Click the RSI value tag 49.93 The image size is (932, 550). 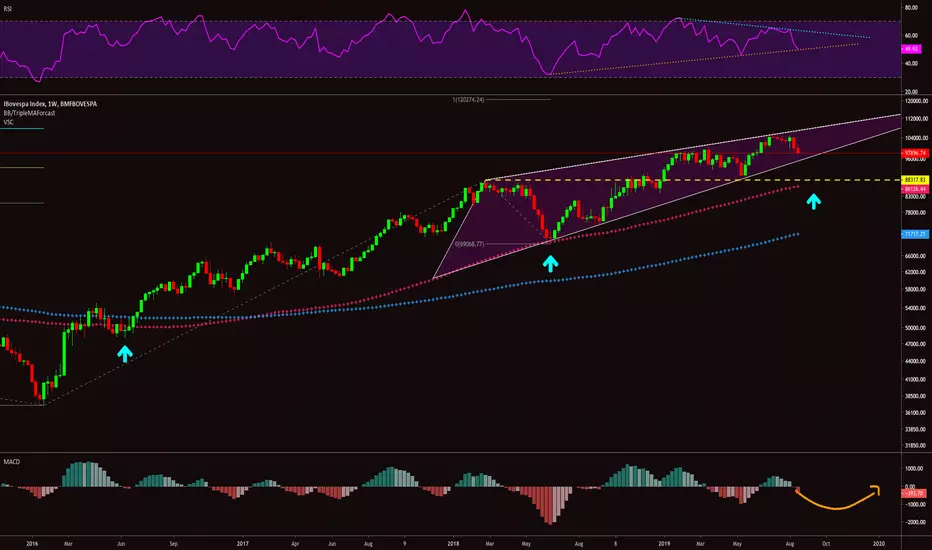click(x=911, y=49)
